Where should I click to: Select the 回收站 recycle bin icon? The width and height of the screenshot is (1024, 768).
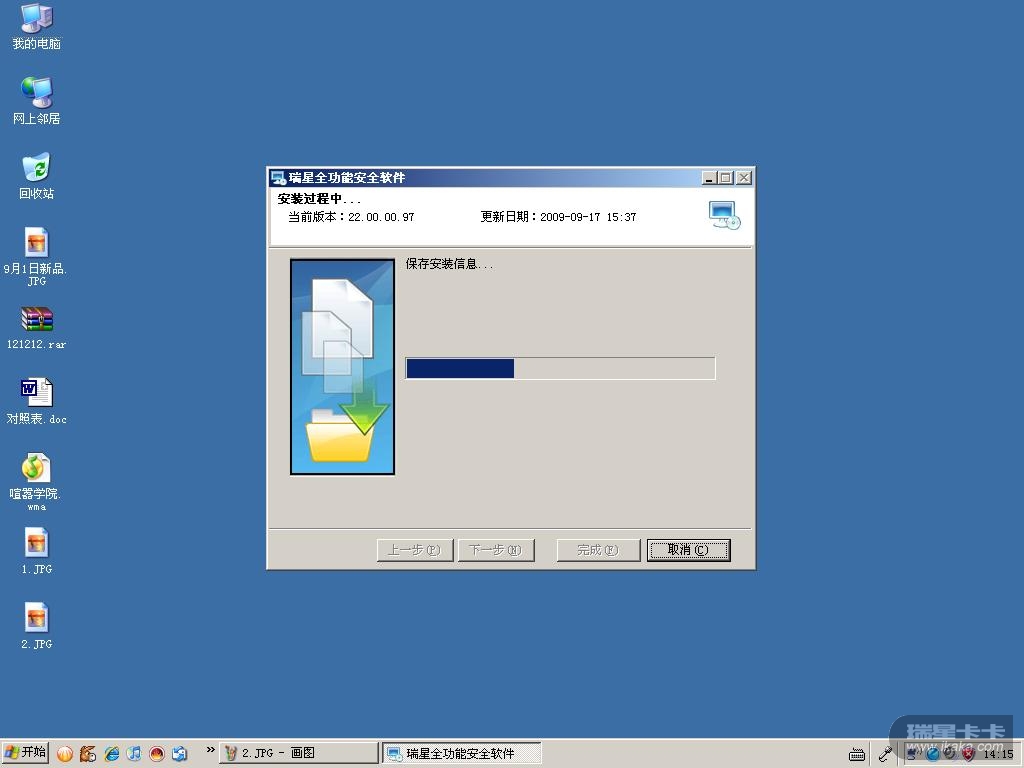tap(37, 176)
